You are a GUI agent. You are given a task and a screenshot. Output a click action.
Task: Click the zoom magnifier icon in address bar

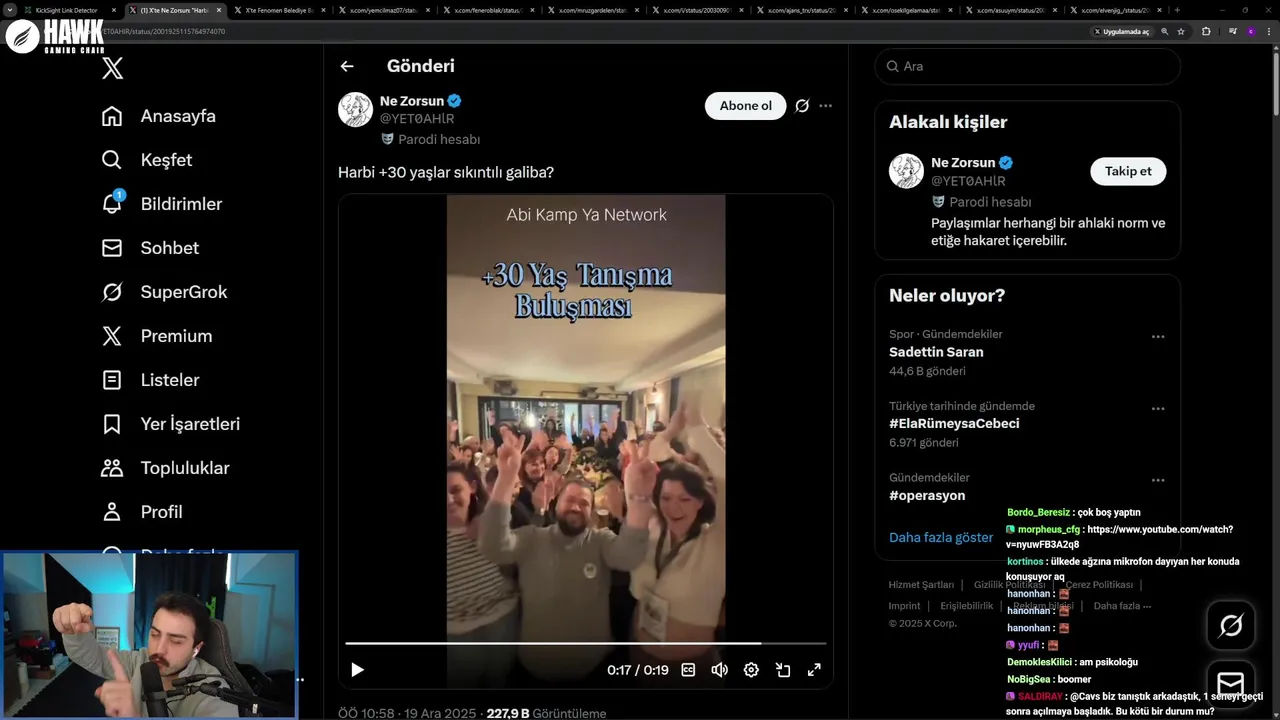1165,32
